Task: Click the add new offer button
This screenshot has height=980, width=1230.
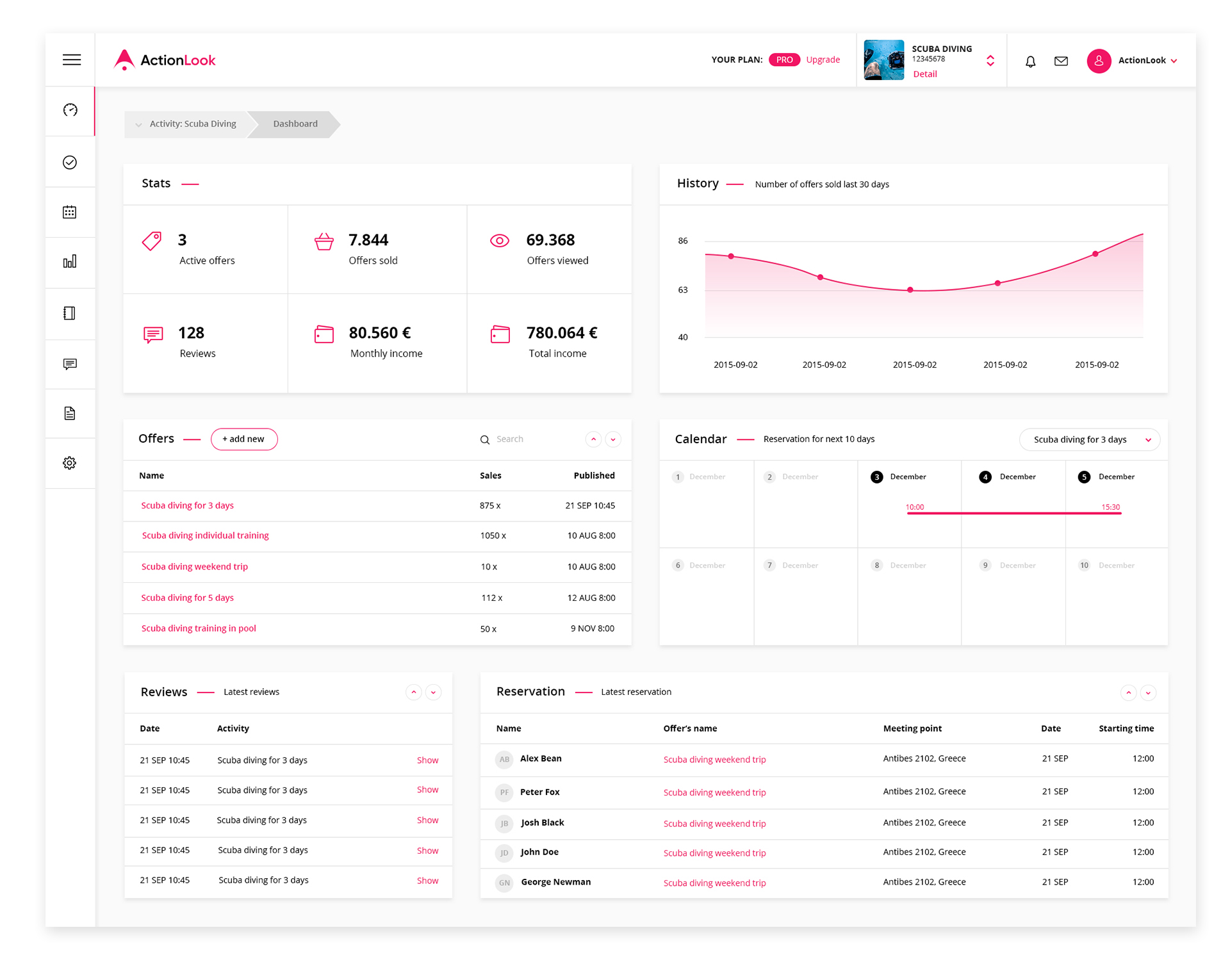Action: pos(243,438)
